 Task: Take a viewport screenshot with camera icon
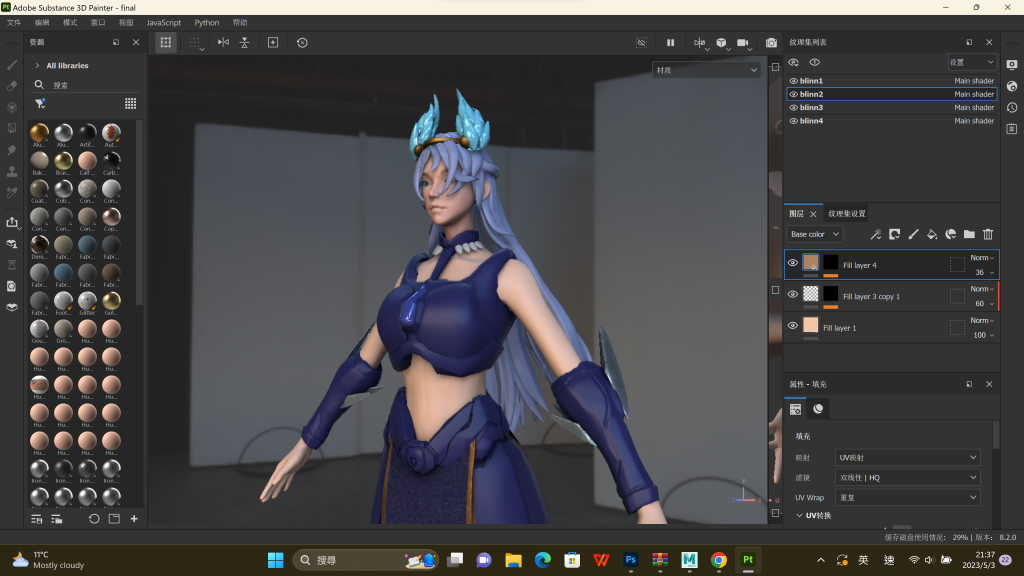(771, 42)
